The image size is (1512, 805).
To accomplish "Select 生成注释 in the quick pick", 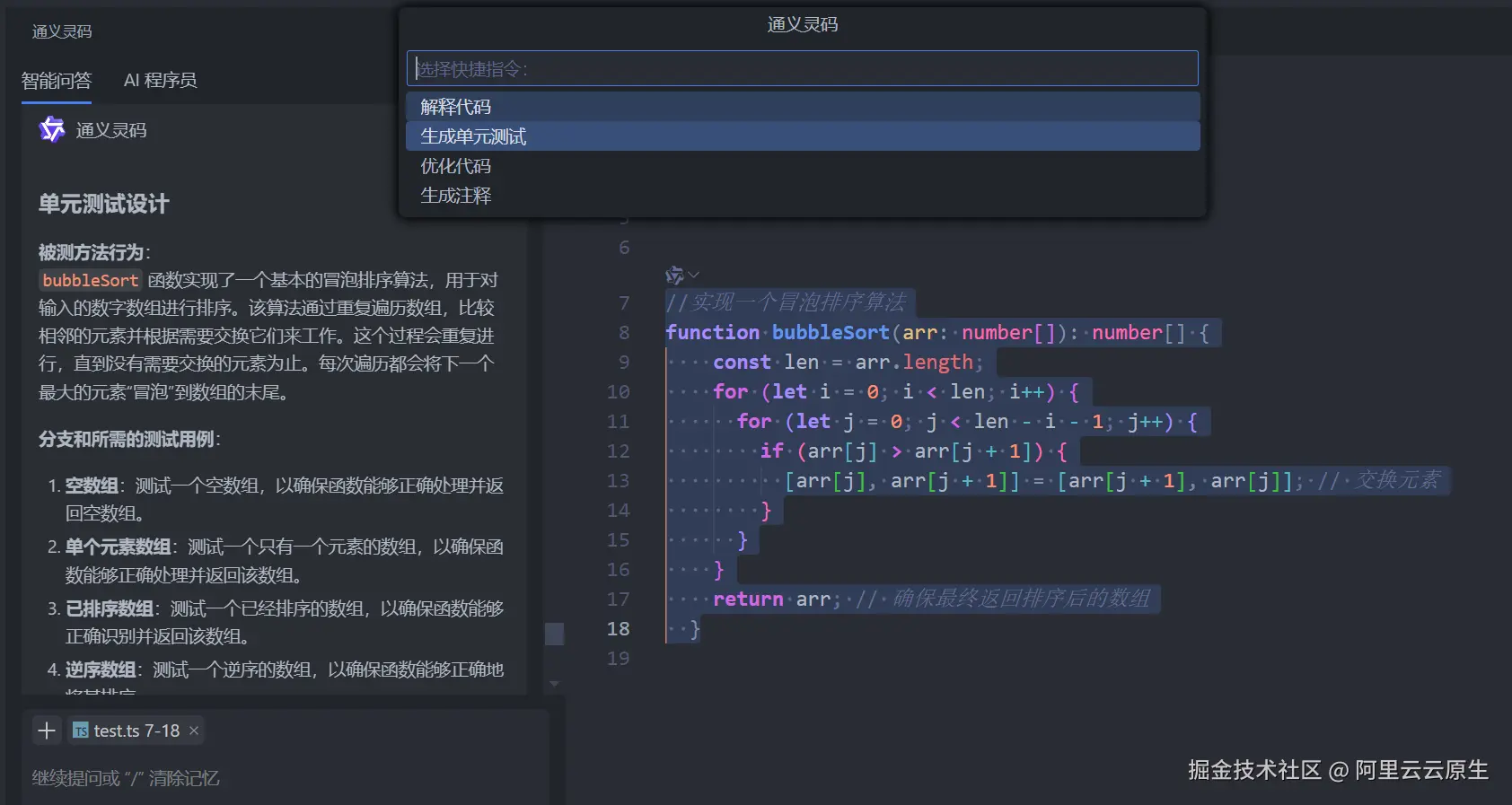I will click(x=803, y=196).
